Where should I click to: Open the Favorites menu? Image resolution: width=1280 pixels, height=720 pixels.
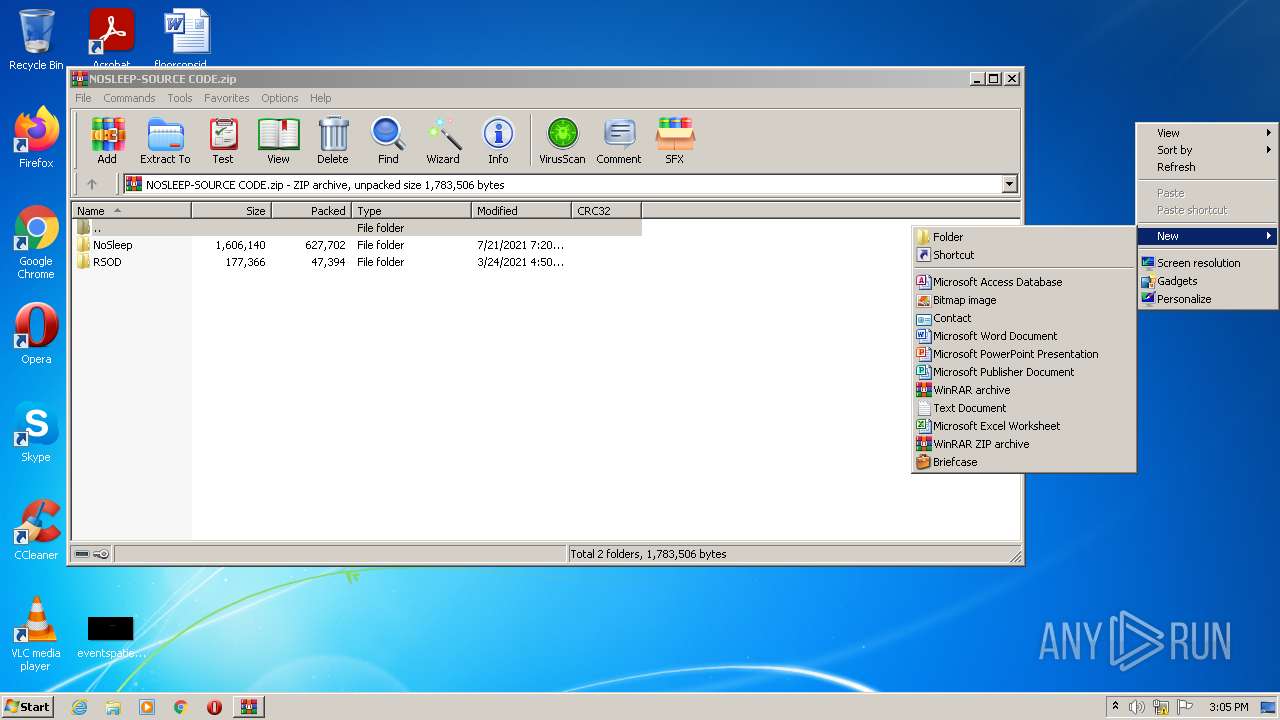pos(227,98)
